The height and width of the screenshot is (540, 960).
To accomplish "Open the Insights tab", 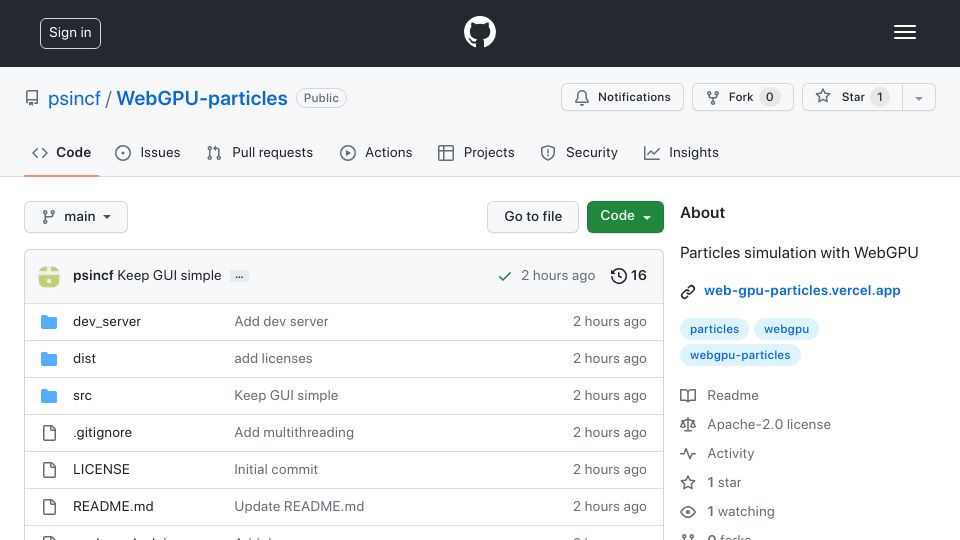I will point(681,152).
